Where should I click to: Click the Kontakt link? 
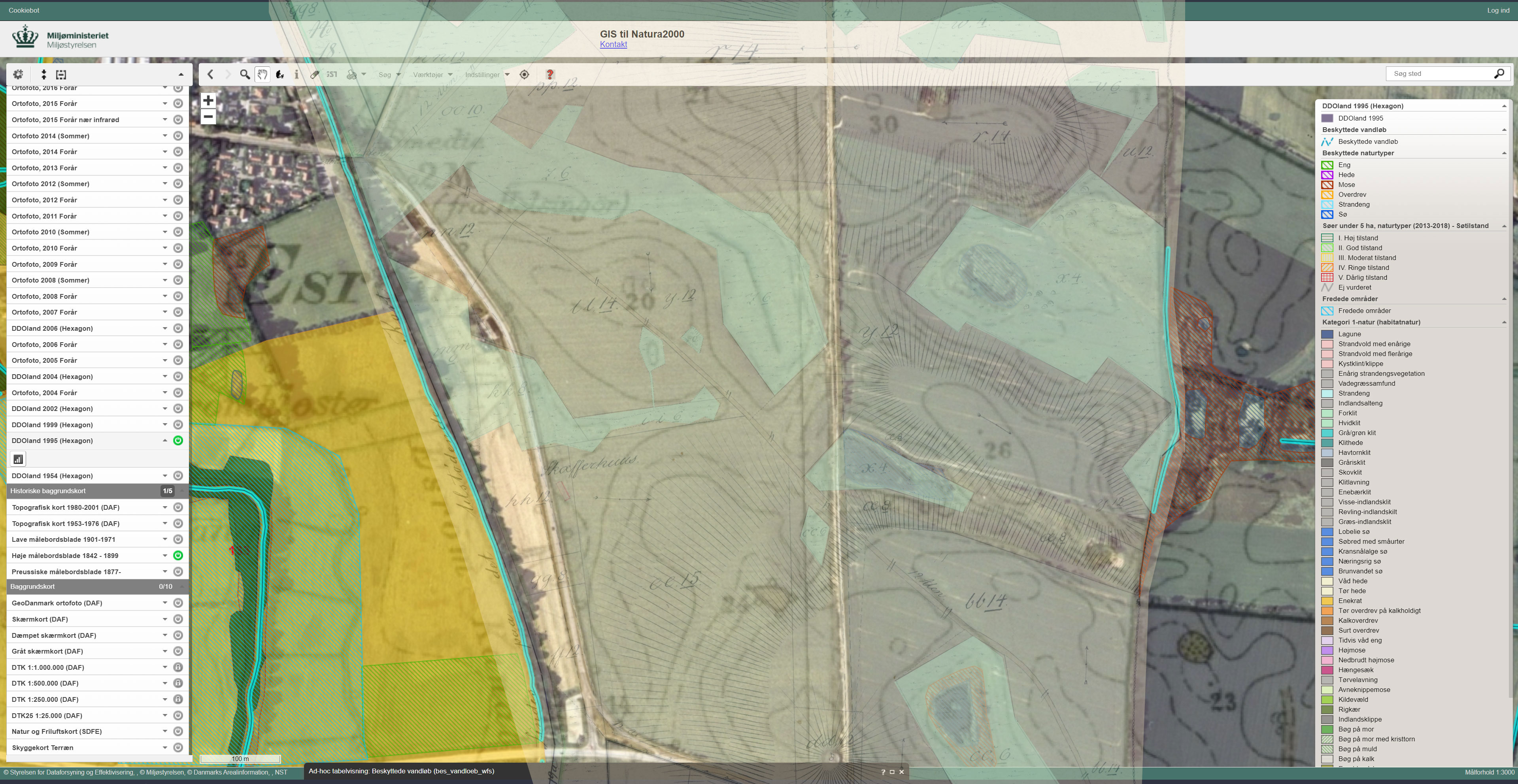click(x=613, y=45)
